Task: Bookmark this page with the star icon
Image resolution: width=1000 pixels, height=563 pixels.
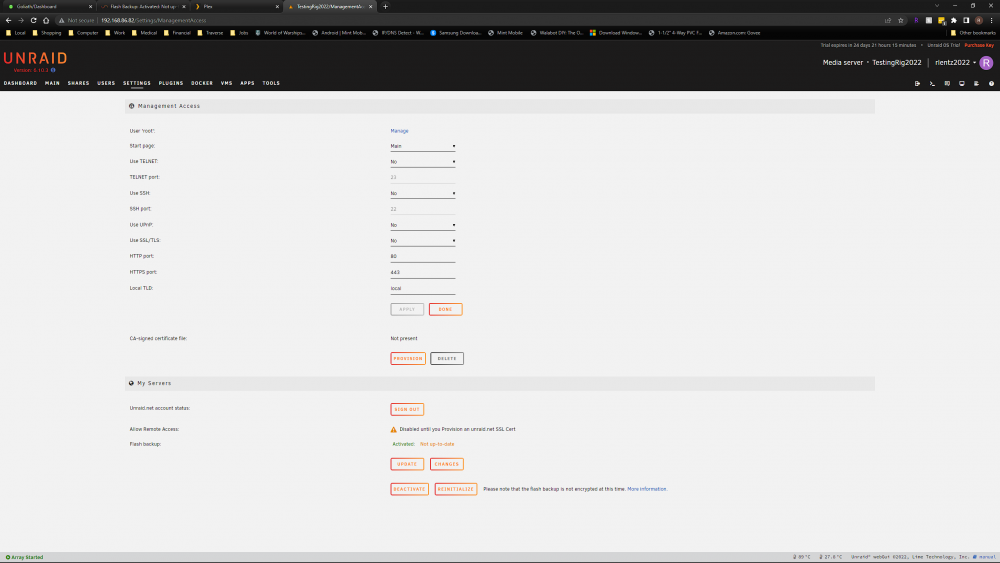Action: coord(901,20)
